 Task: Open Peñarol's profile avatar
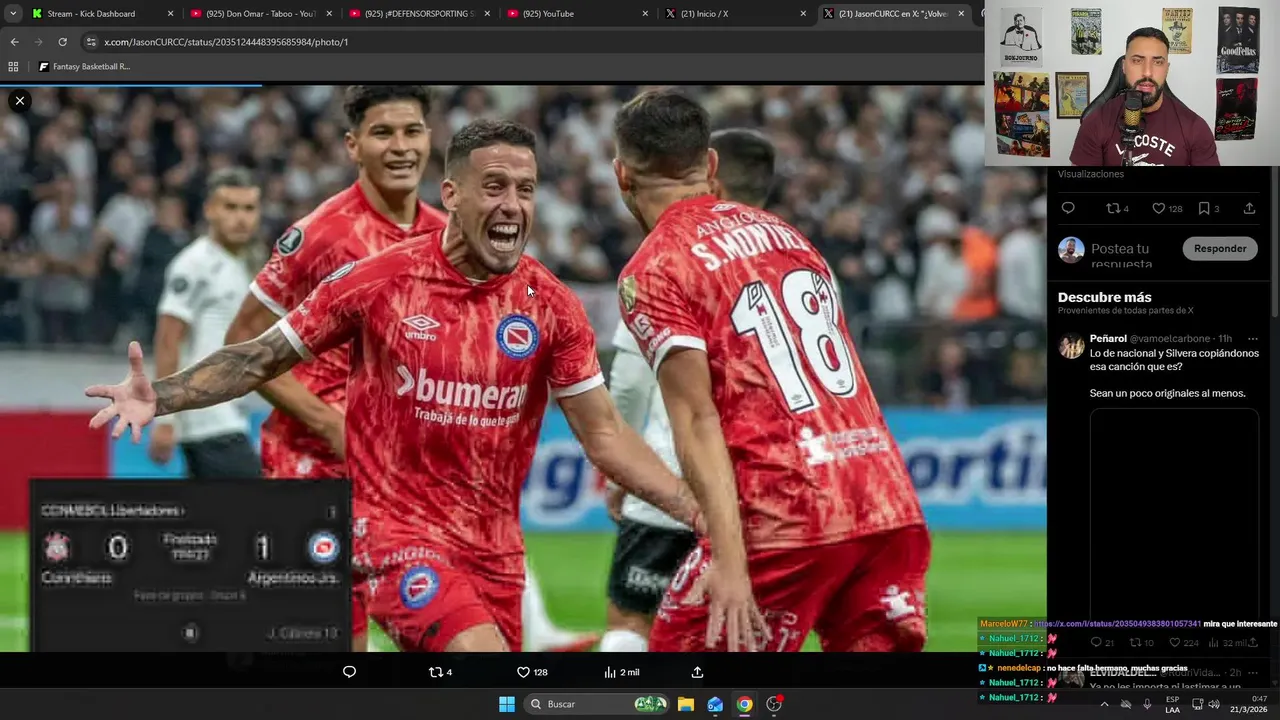coord(1072,346)
